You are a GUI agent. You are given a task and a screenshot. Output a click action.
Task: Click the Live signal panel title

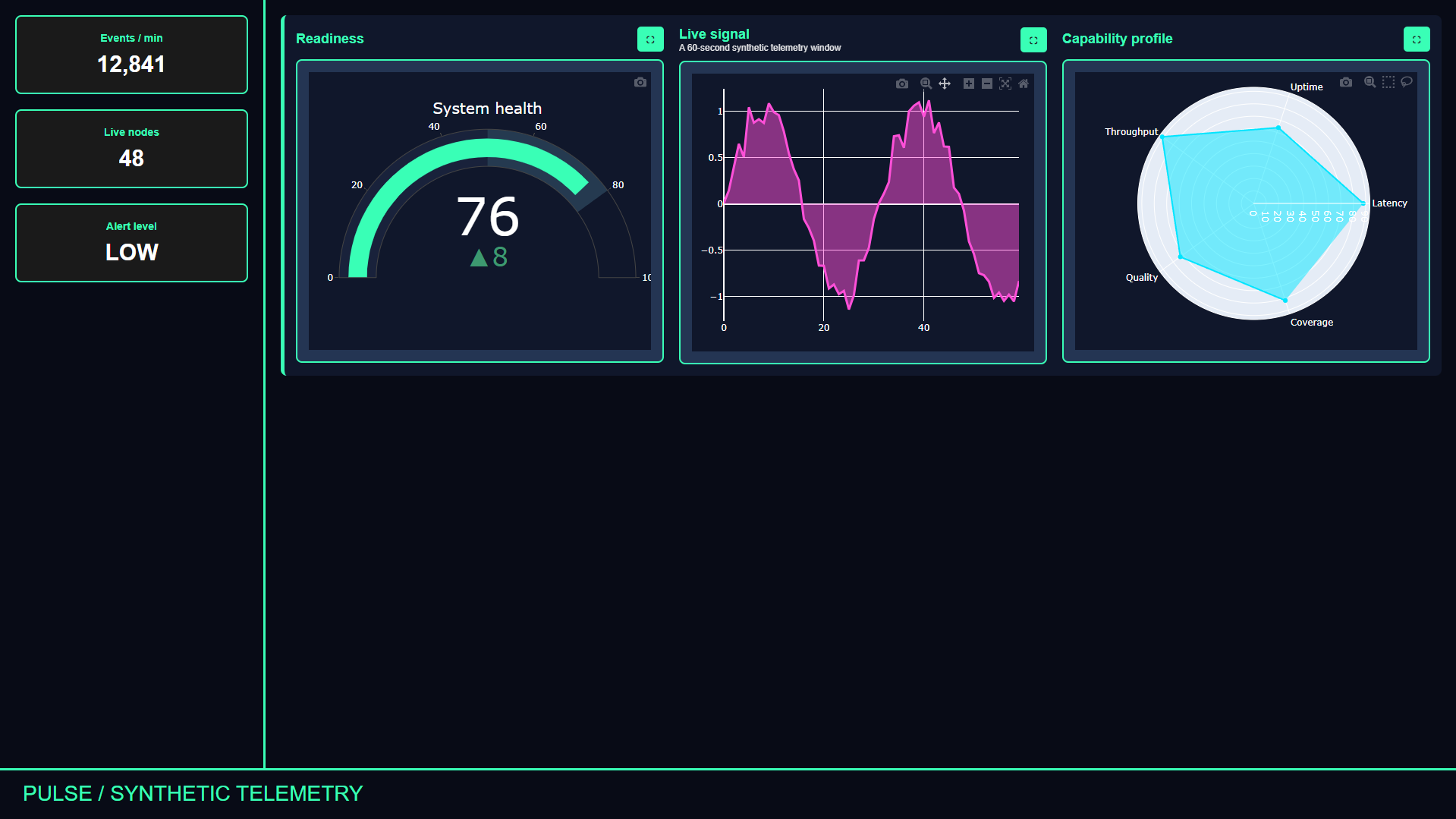click(x=714, y=34)
